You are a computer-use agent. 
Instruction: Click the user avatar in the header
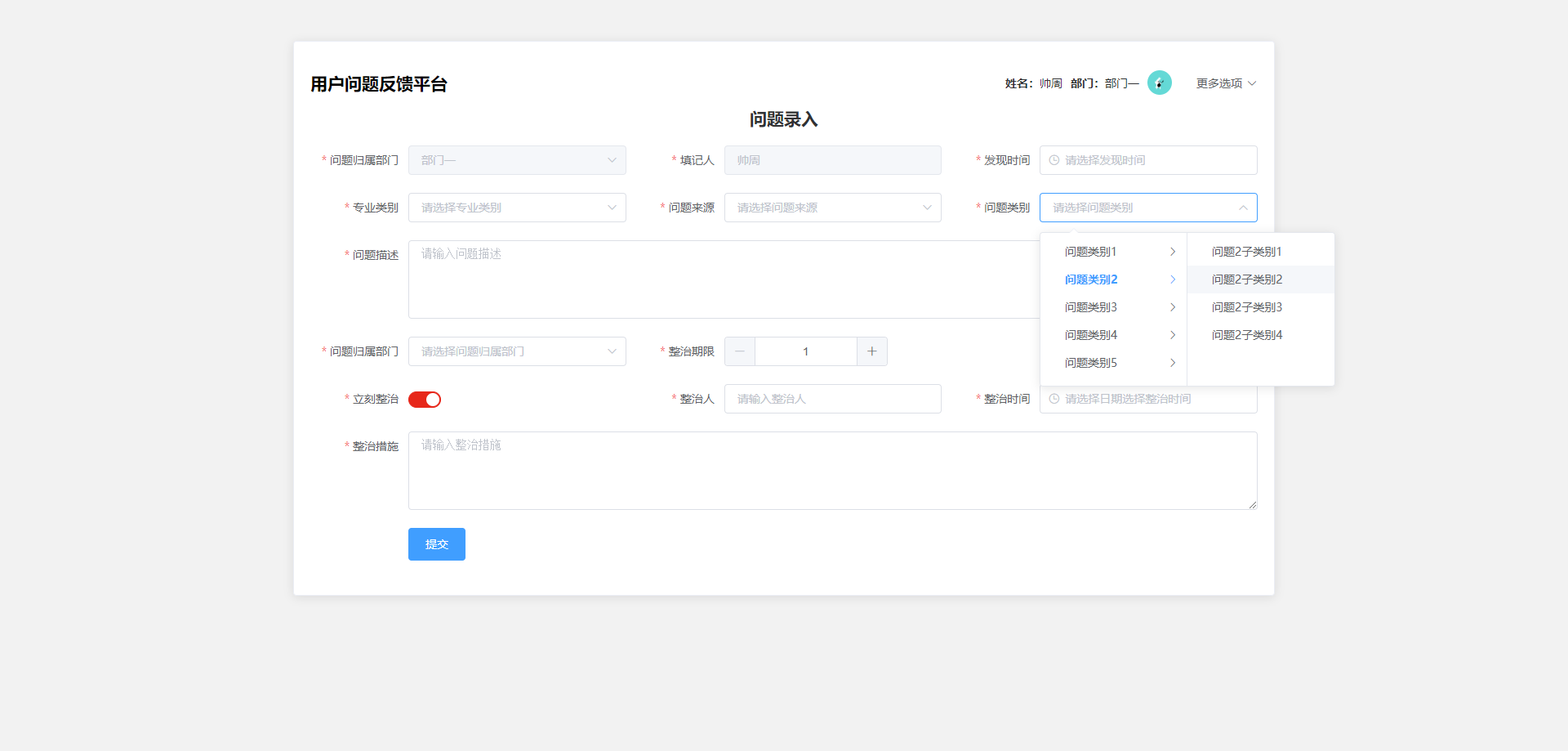click(1160, 83)
